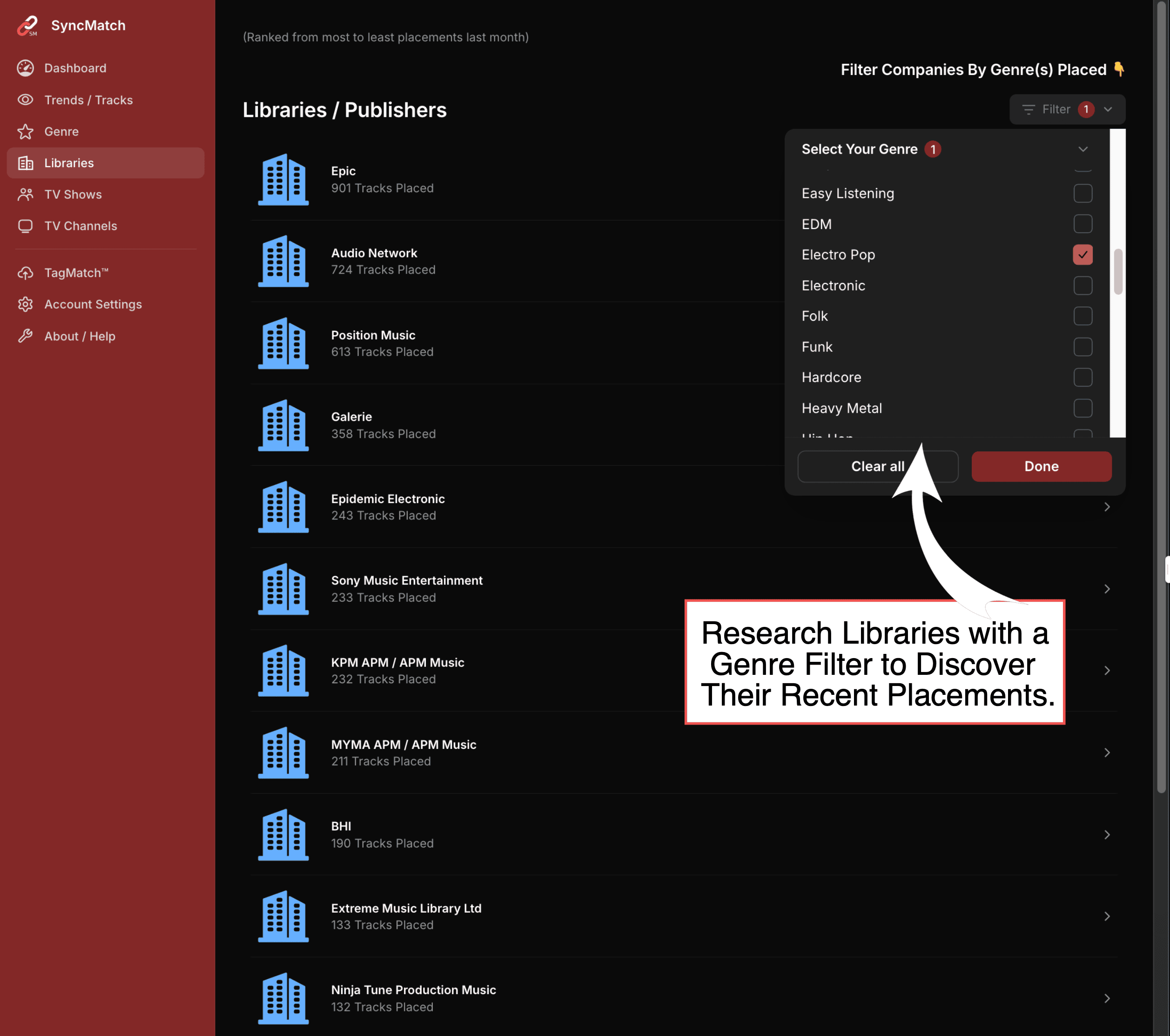
Task: Expand BHI row chevron
Action: click(x=1107, y=834)
